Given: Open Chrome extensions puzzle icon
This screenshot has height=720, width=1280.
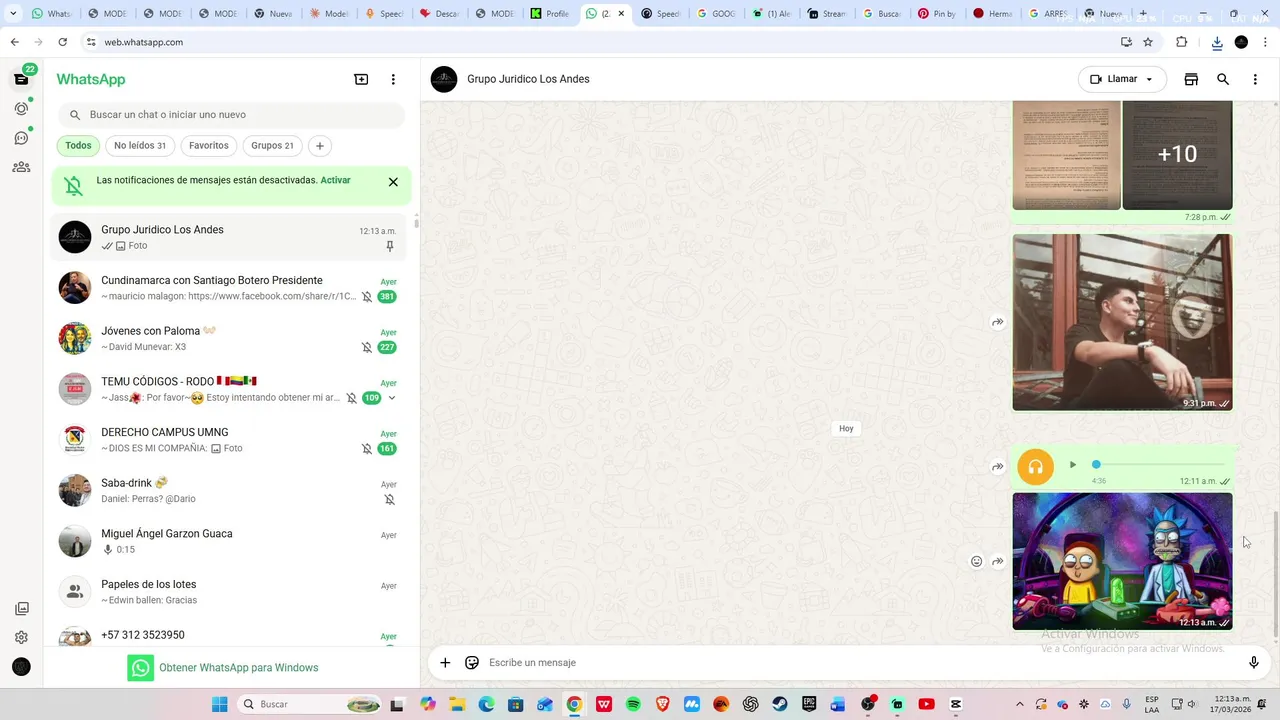Looking at the screenshot, I should click(1181, 42).
